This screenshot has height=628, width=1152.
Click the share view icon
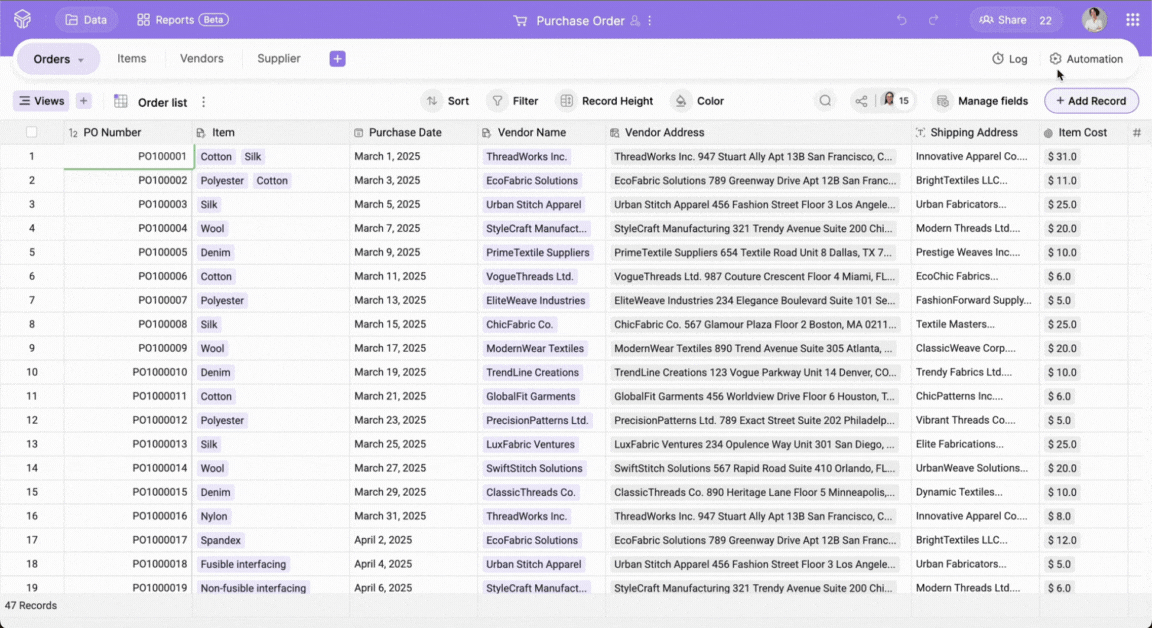coord(860,101)
